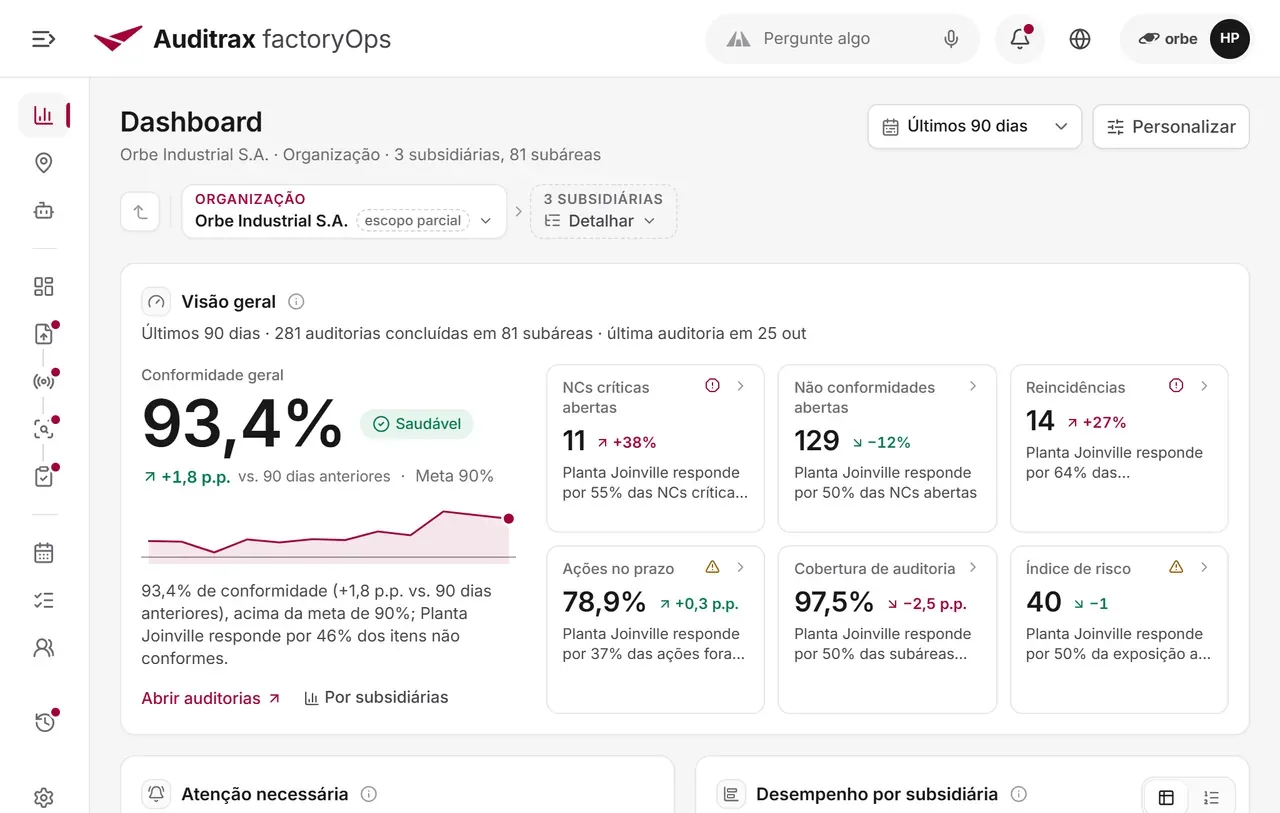The image size is (1280, 813).
Task: Open the HP user avatar
Action: coord(1229,39)
